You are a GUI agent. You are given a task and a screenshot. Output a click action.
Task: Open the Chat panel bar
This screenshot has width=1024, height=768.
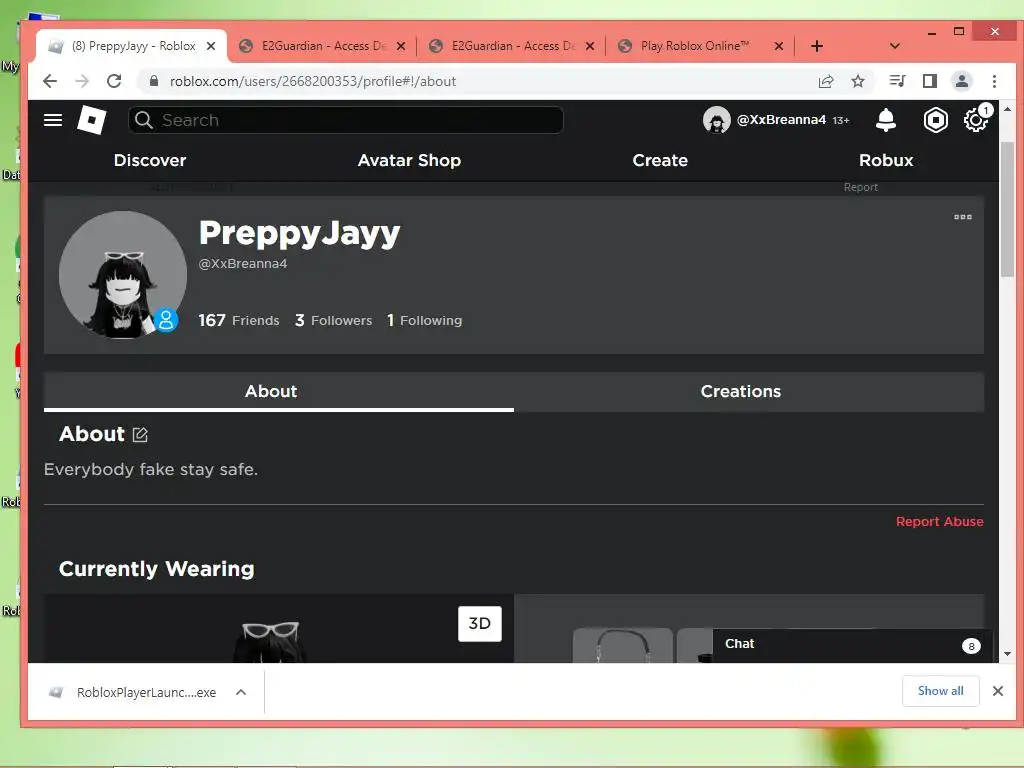[852, 645]
